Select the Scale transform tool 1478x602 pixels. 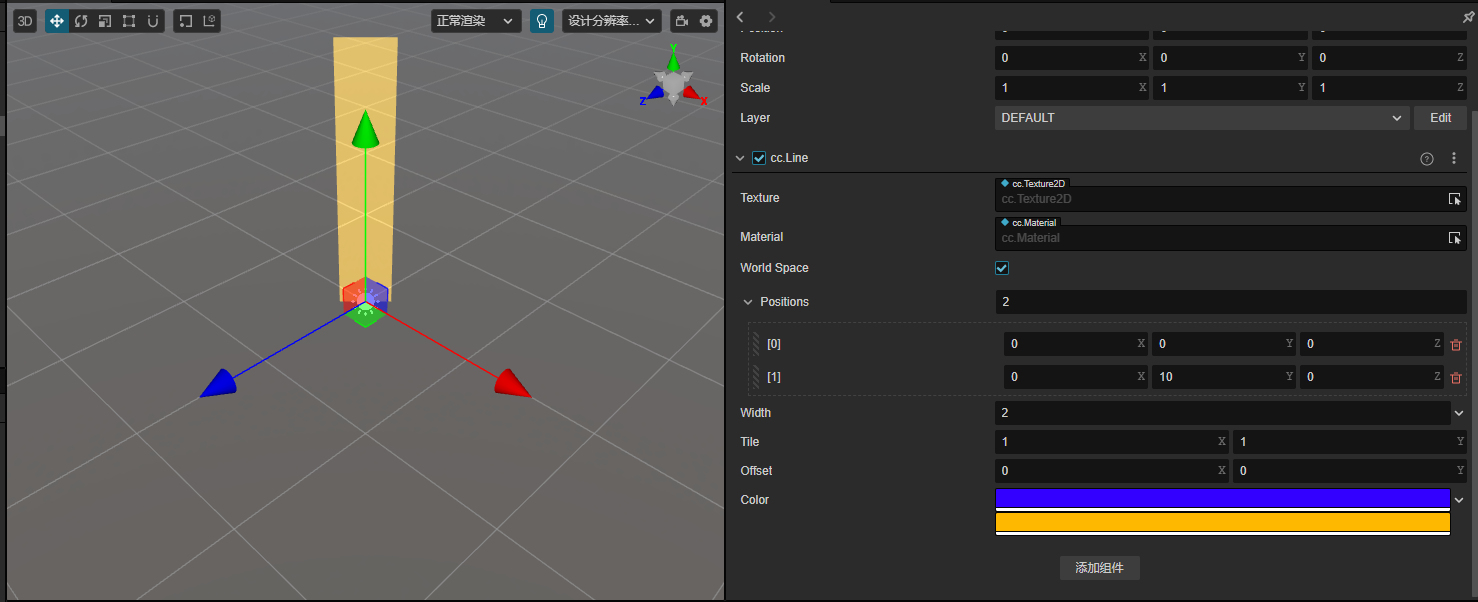click(104, 20)
